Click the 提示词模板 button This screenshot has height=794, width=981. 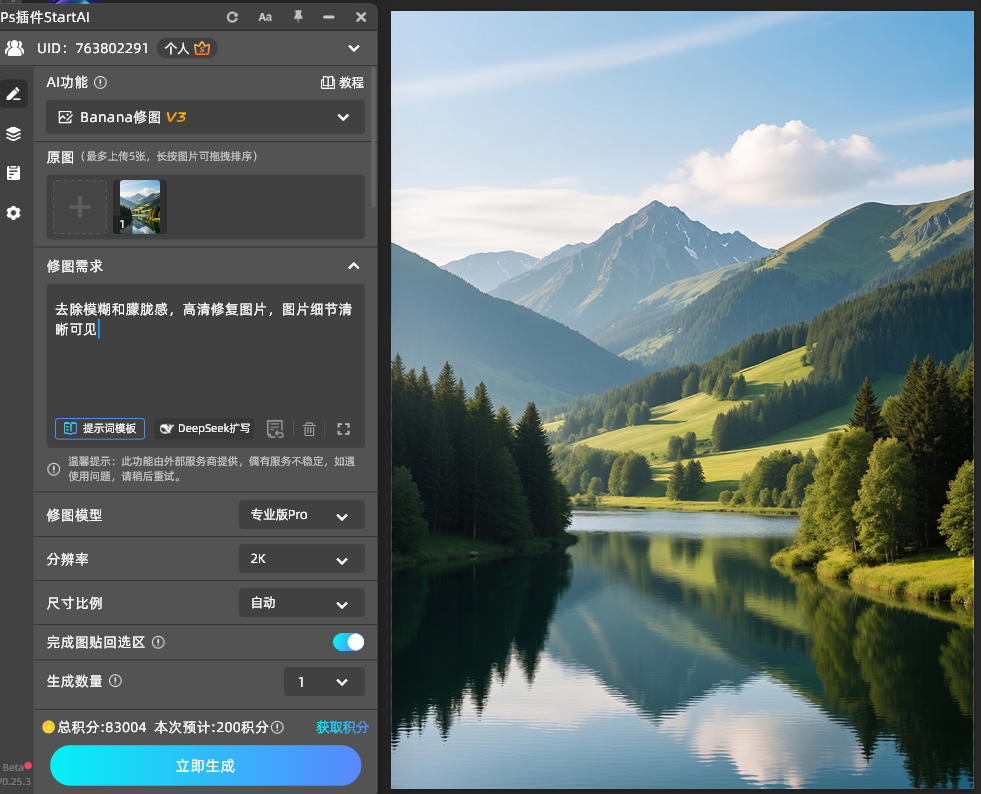100,429
